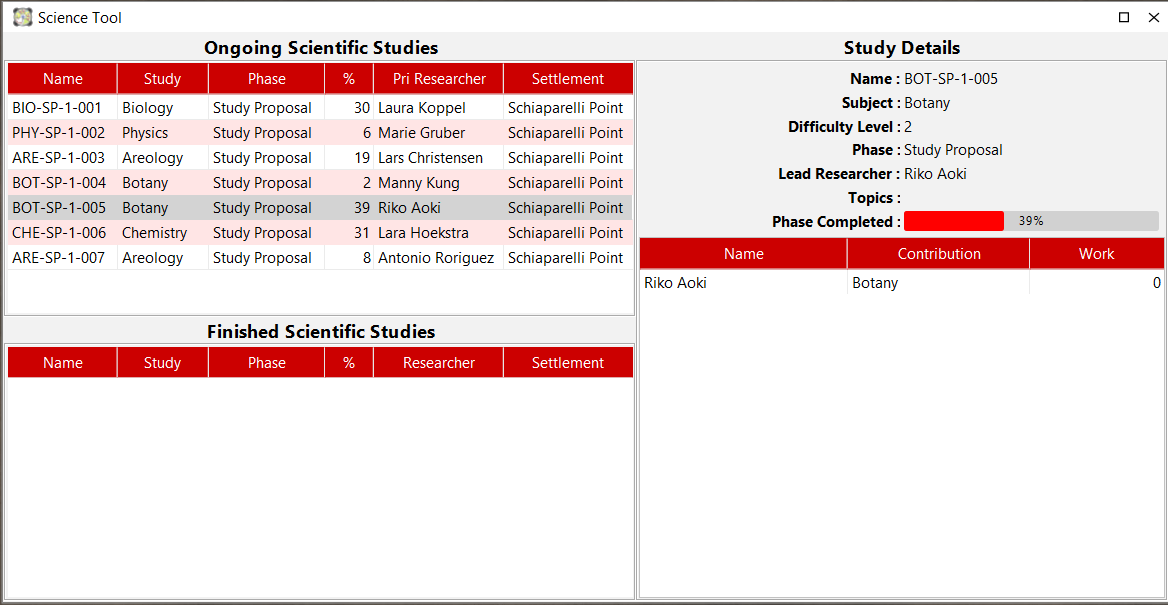Click the 8 percent cell for ARE-SP-1-007
The image size is (1168, 605).
point(349,258)
